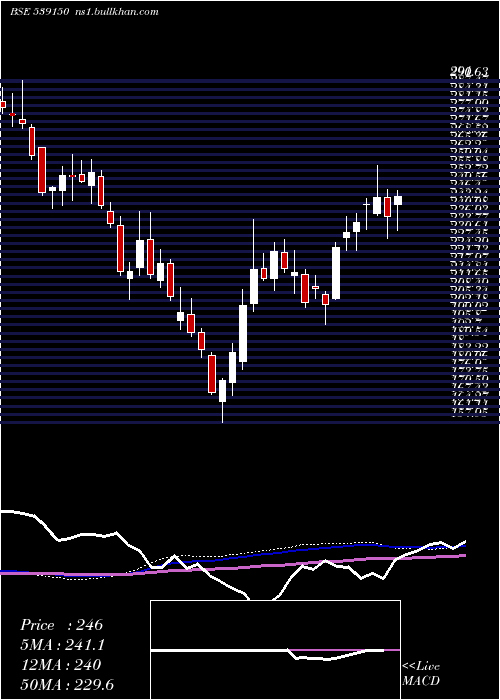Click the BSE 539150 ticker title

tap(39, 12)
